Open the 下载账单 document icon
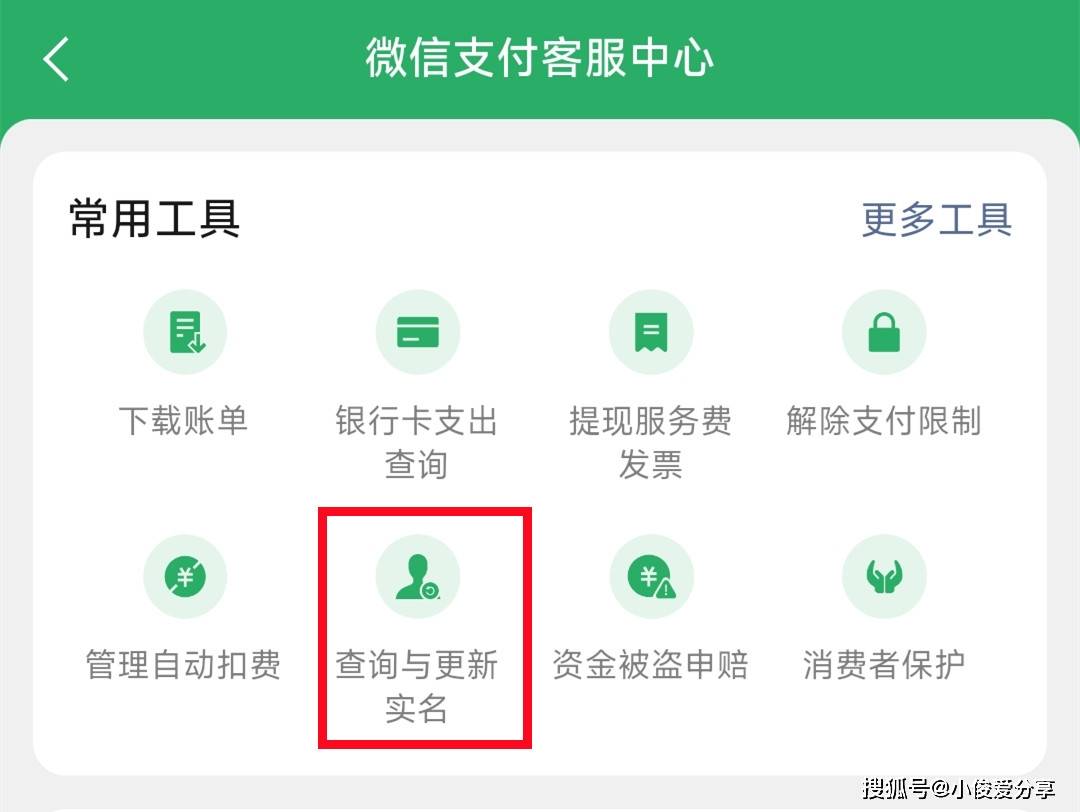This screenshot has width=1080, height=812. tap(185, 332)
